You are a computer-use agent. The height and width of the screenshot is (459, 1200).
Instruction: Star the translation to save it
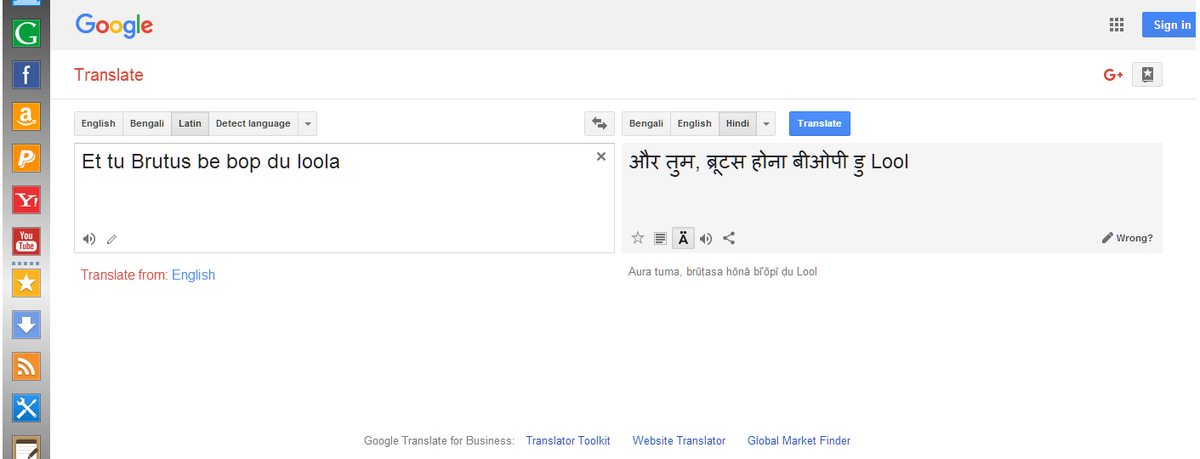(638, 238)
